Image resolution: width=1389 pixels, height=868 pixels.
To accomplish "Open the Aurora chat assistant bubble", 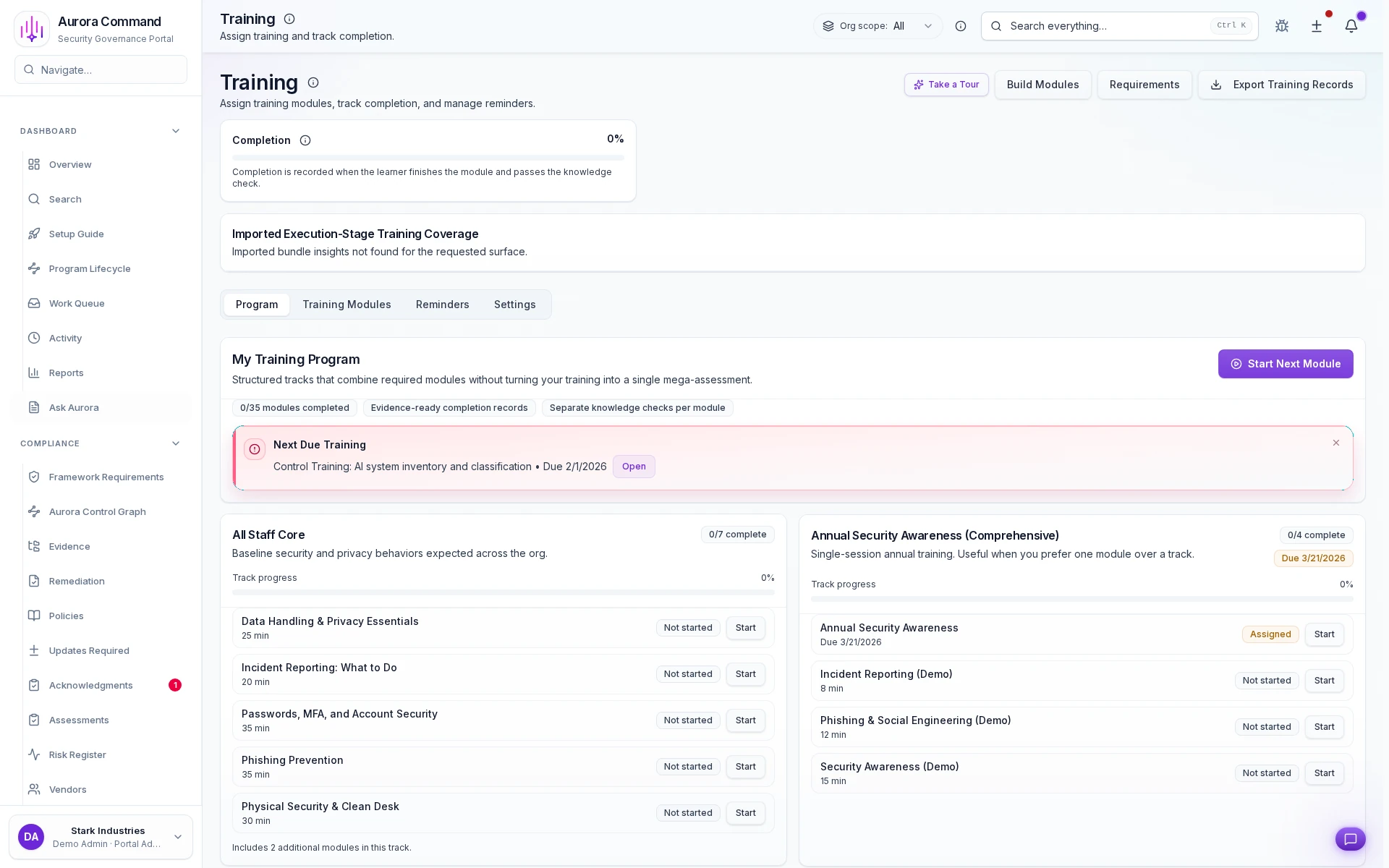I will coord(1351,839).
